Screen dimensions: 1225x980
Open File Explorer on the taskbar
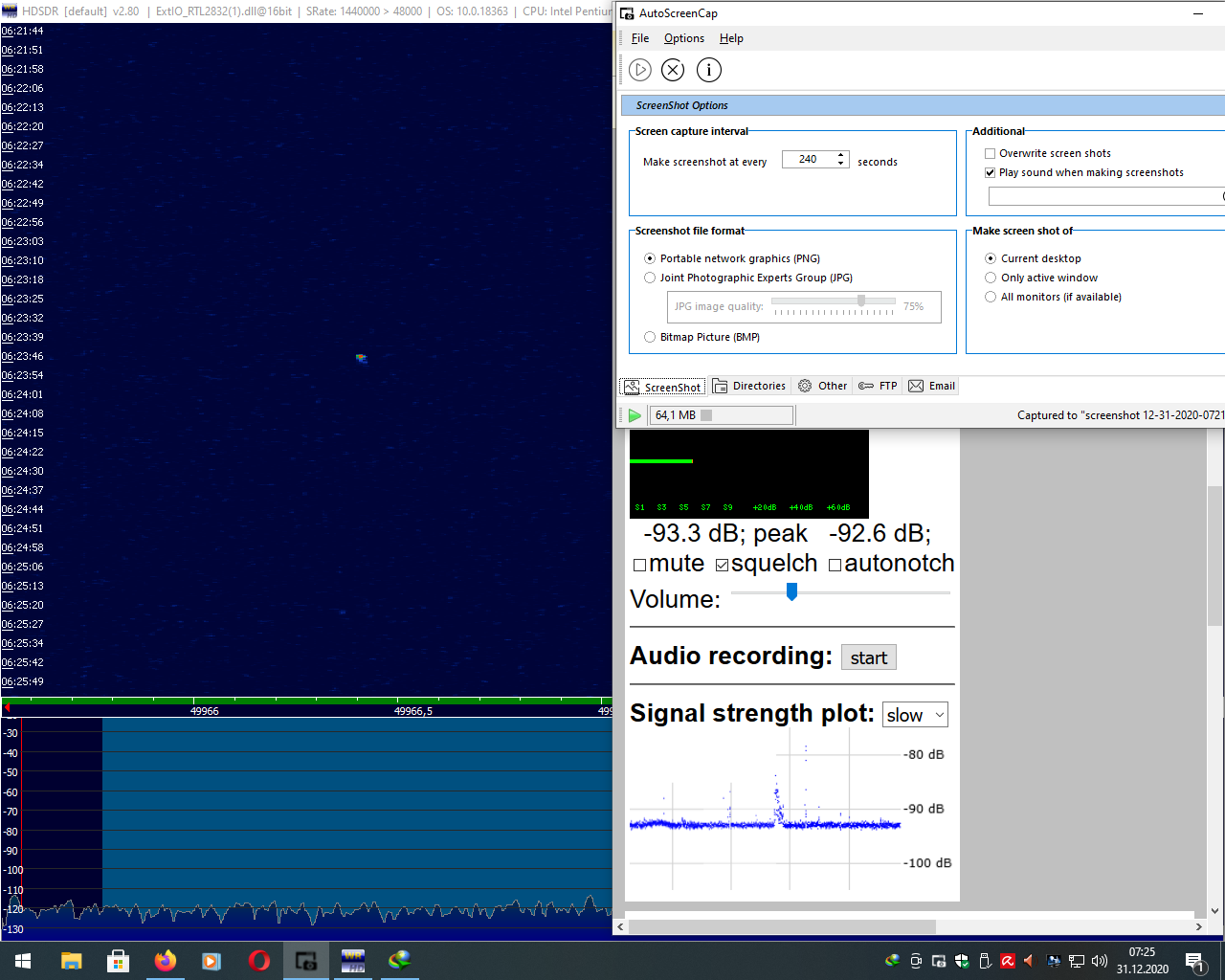tap(72, 961)
